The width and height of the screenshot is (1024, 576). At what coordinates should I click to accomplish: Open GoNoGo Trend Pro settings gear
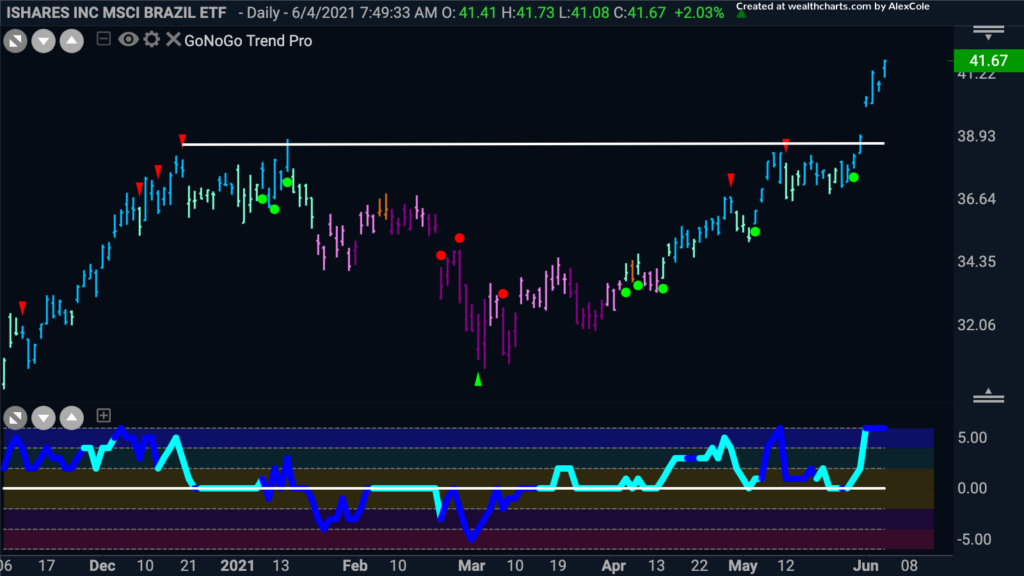152,39
